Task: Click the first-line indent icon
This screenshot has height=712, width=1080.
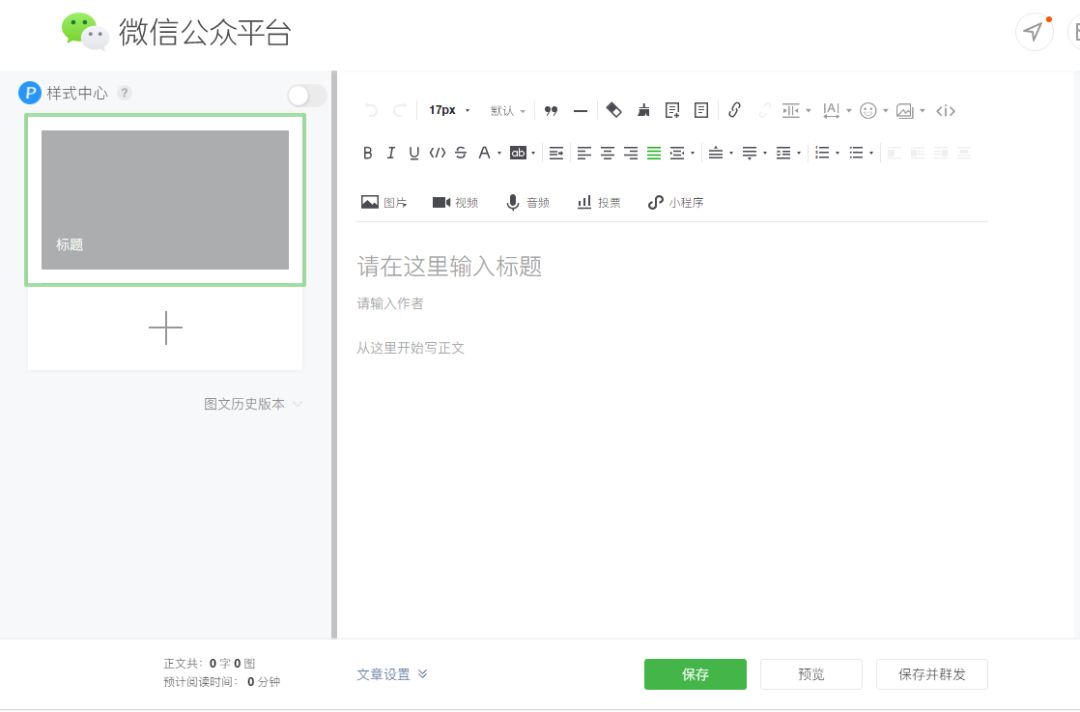Action: click(557, 153)
